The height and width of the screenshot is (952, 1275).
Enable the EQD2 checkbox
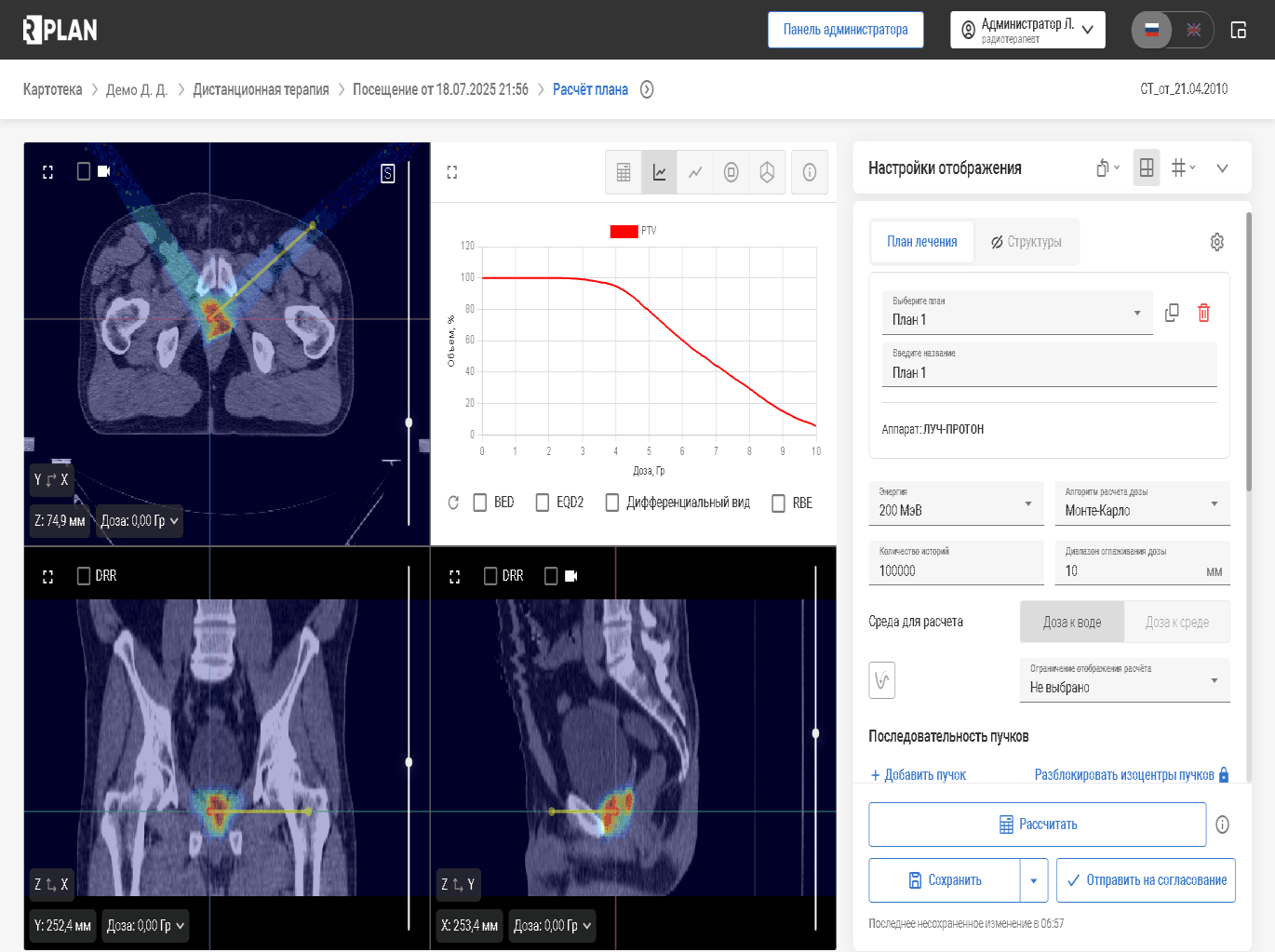tap(543, 503)
